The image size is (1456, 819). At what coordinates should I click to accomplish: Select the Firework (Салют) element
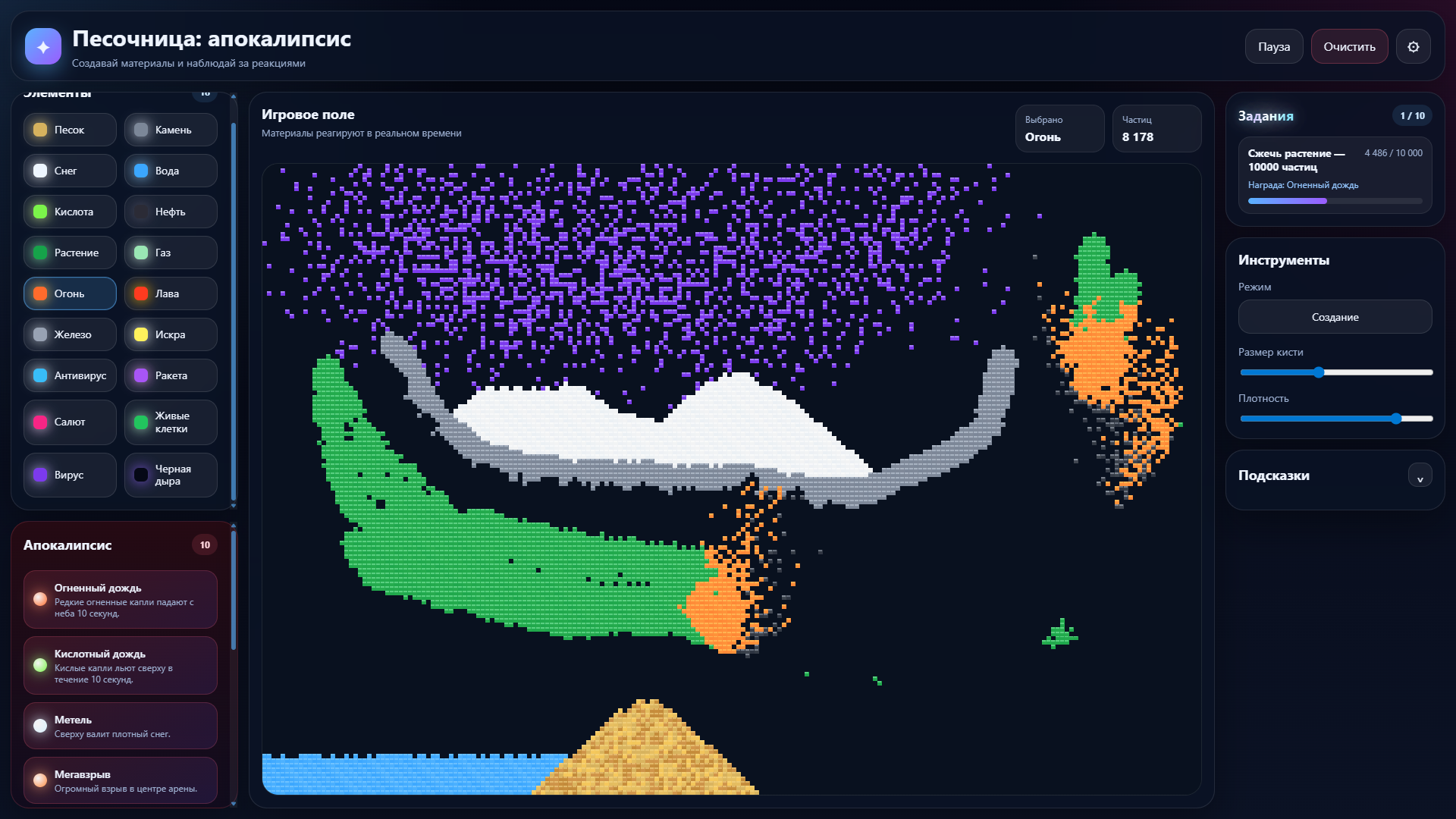point(70,422)
